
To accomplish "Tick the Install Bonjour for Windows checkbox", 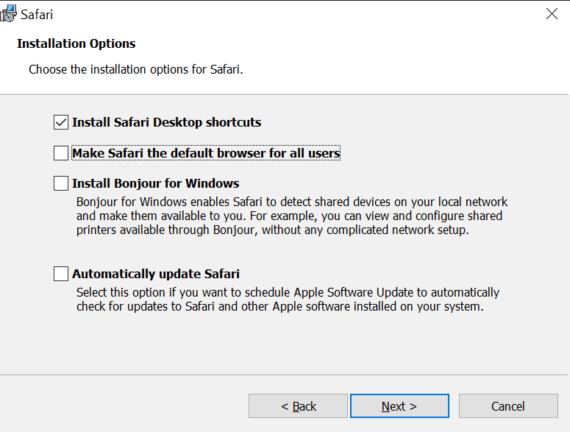I will click(x=61, y=183).
